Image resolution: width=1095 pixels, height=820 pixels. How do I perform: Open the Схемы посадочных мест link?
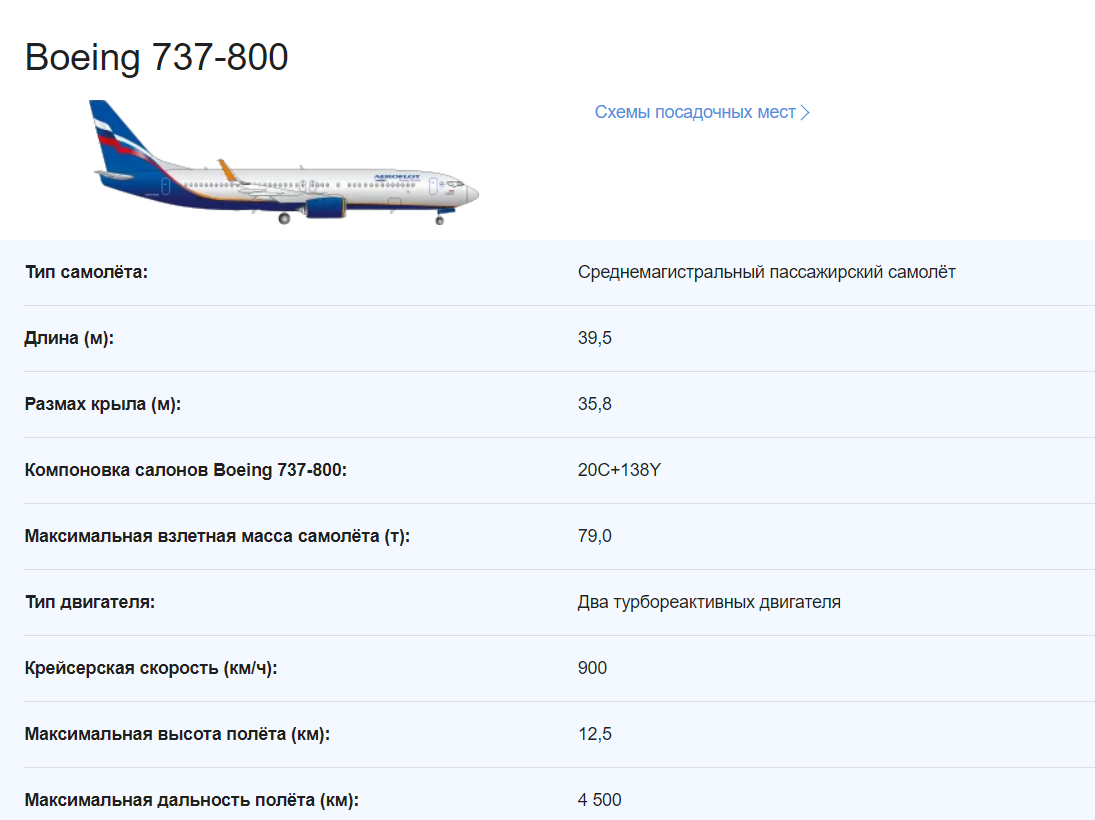[x=695, y=112]
